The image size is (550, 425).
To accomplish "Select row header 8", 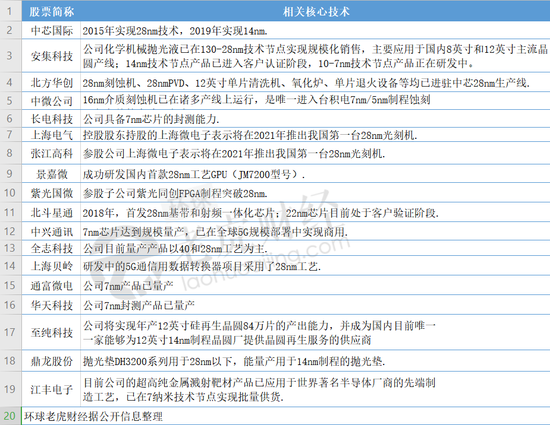I will coord(11,153).
